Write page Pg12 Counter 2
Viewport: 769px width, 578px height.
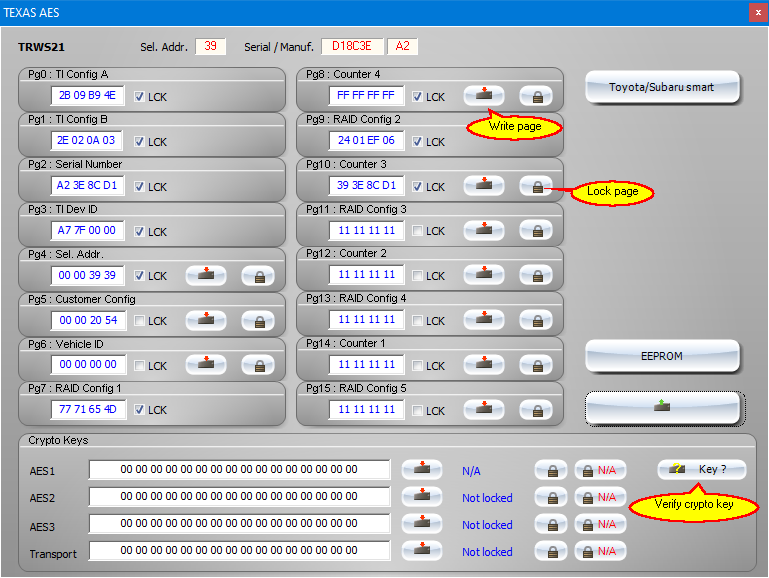pyautogui.click(x=484, y=274)
